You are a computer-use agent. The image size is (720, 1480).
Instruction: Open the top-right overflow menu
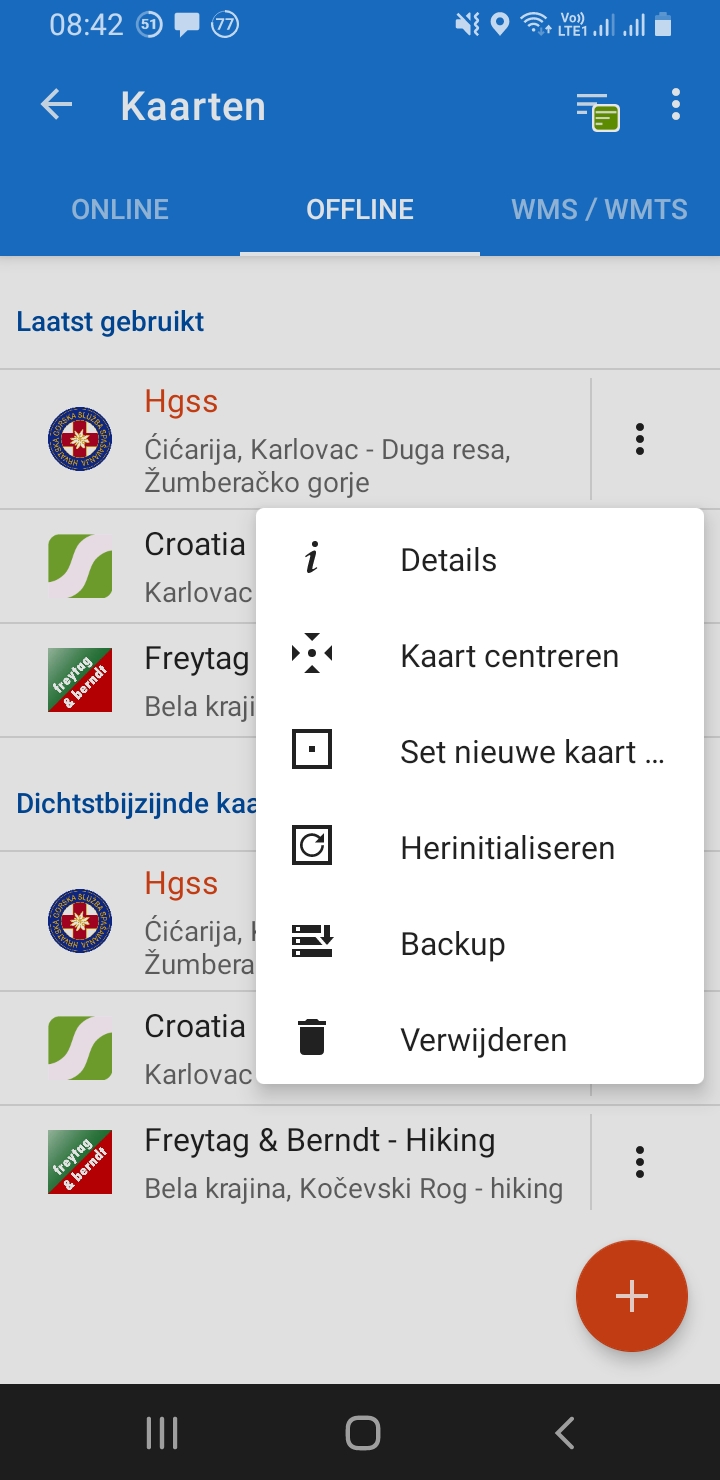tap(676, 105)
